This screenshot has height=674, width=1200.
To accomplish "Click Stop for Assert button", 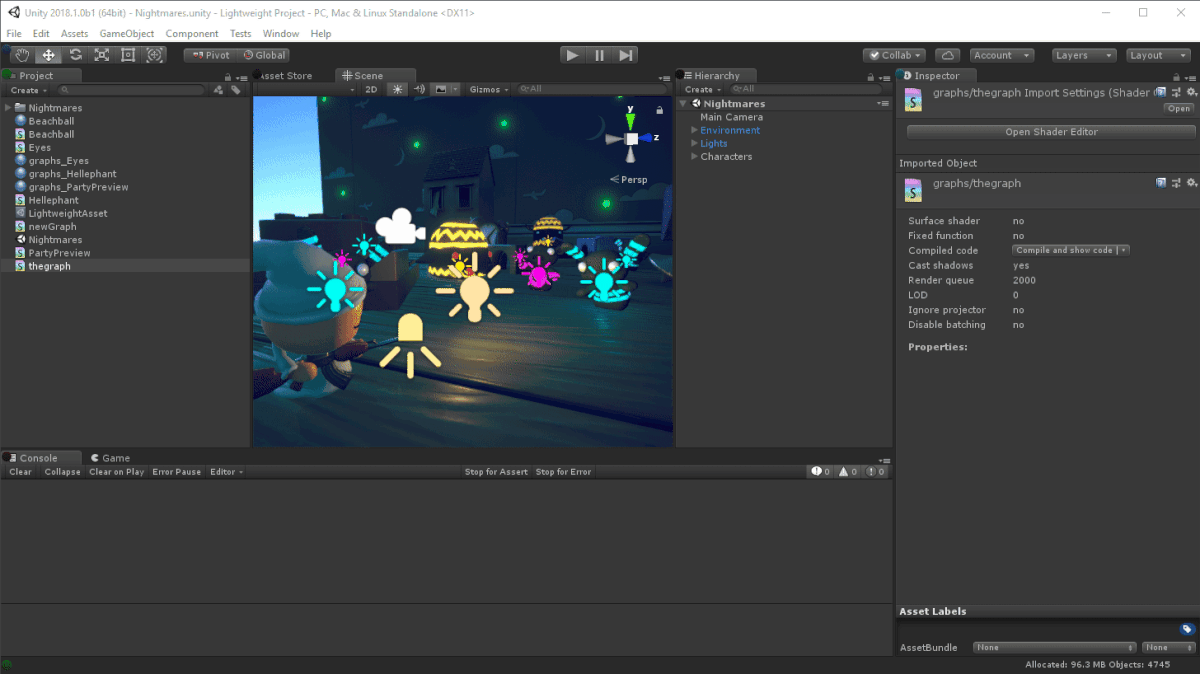I will click(496, 472).
